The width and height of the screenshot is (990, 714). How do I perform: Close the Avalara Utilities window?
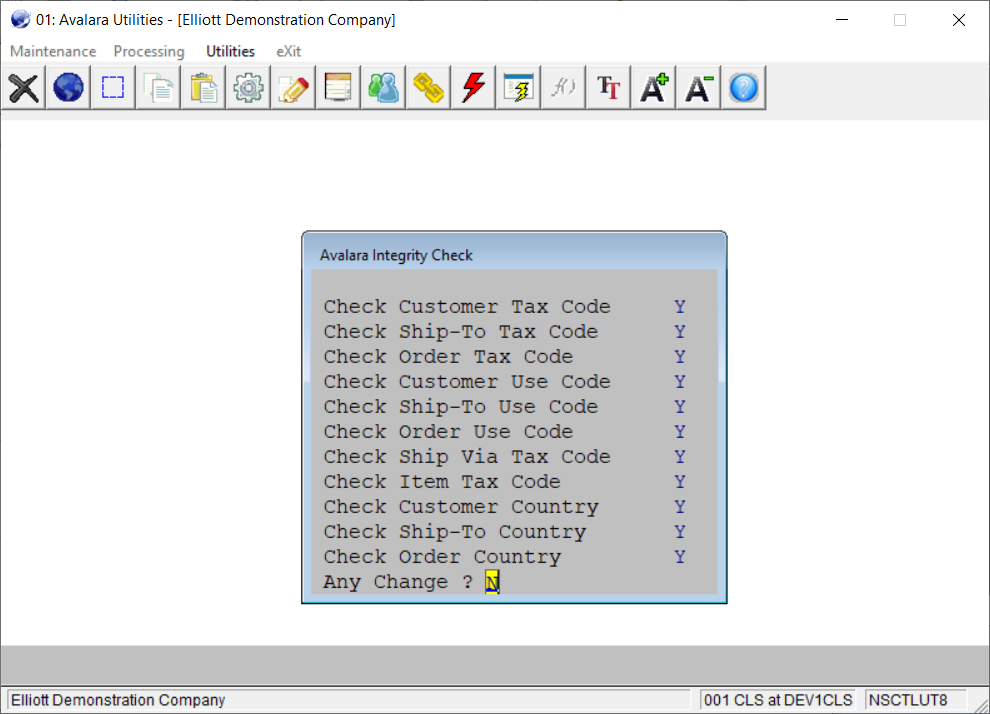pos(958,20)
